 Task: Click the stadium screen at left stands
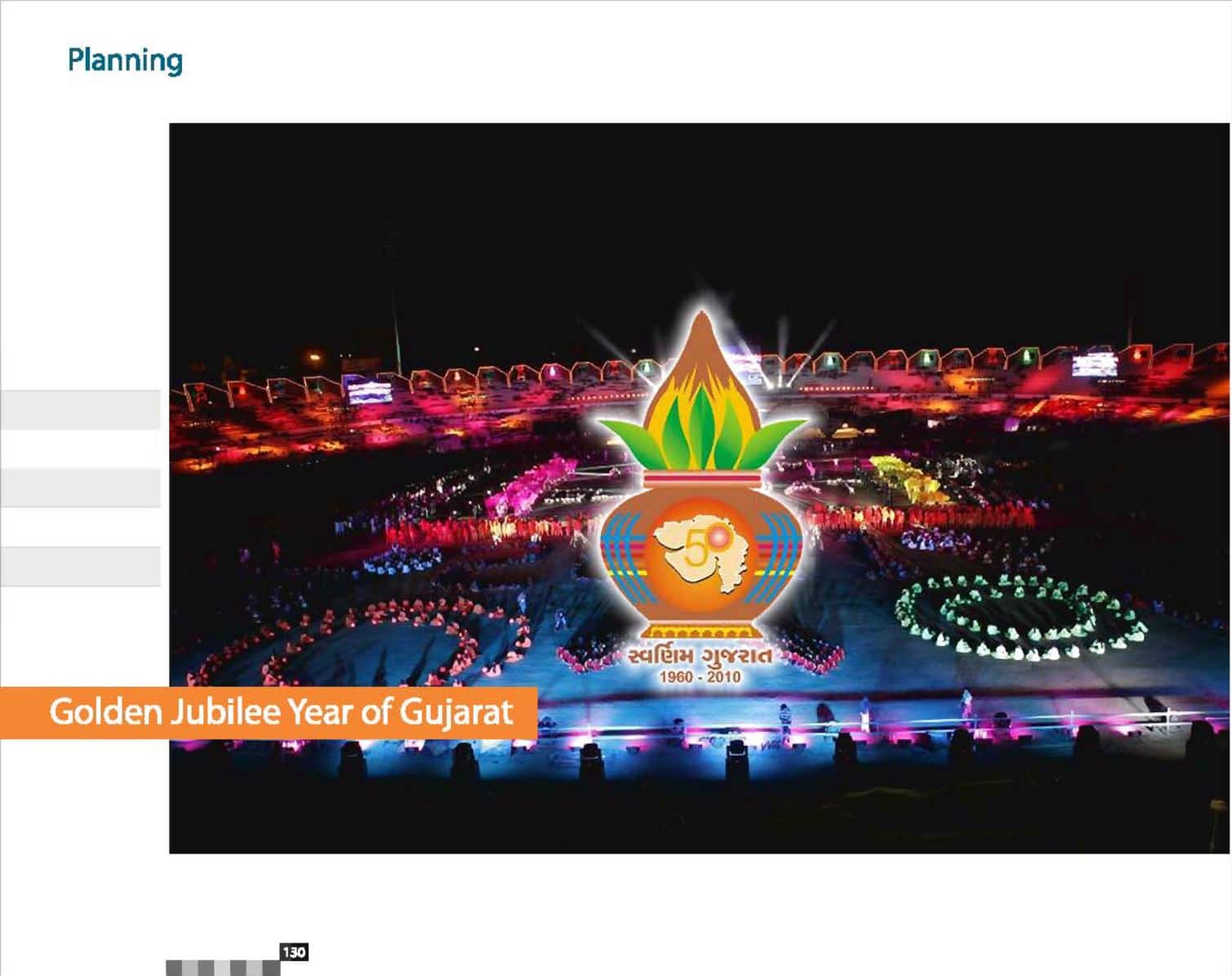(367, 389)
